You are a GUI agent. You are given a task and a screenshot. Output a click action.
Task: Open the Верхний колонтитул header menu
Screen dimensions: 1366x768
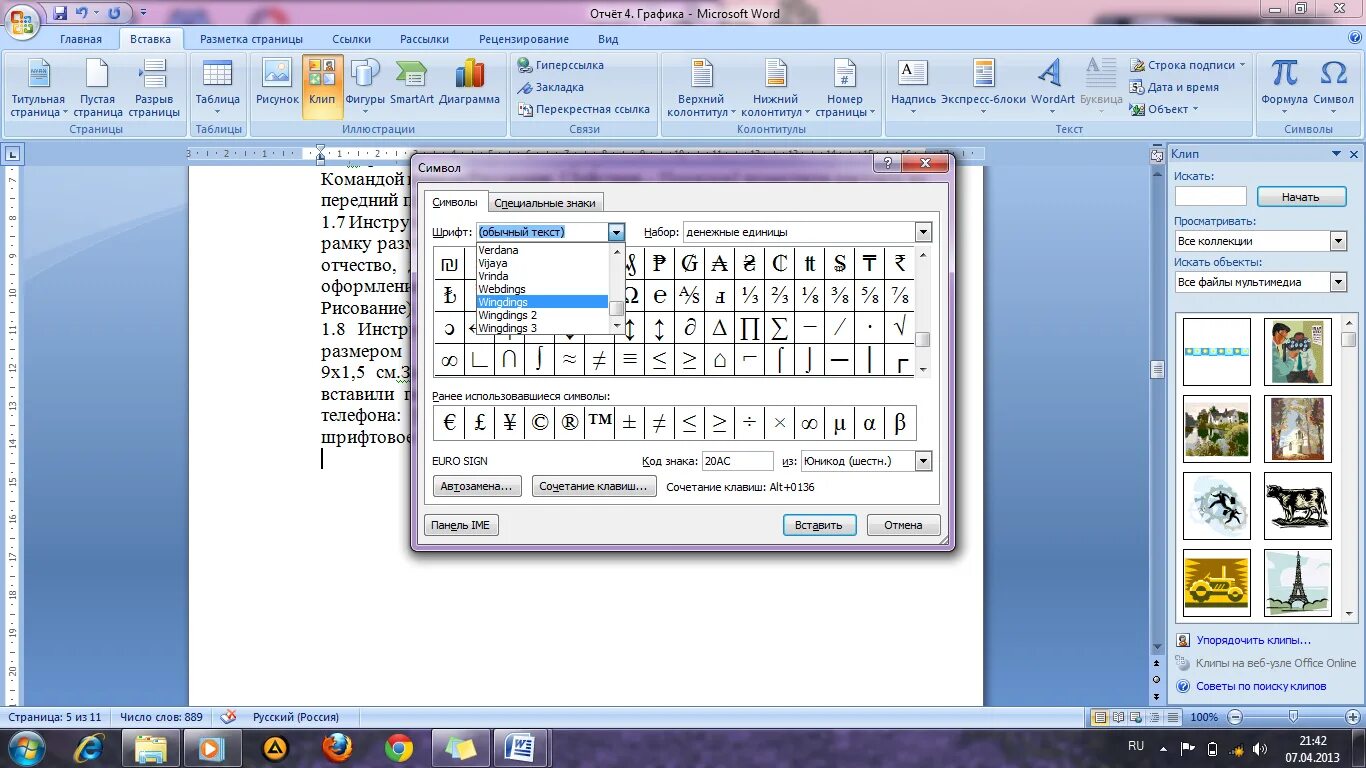(701, 88)
